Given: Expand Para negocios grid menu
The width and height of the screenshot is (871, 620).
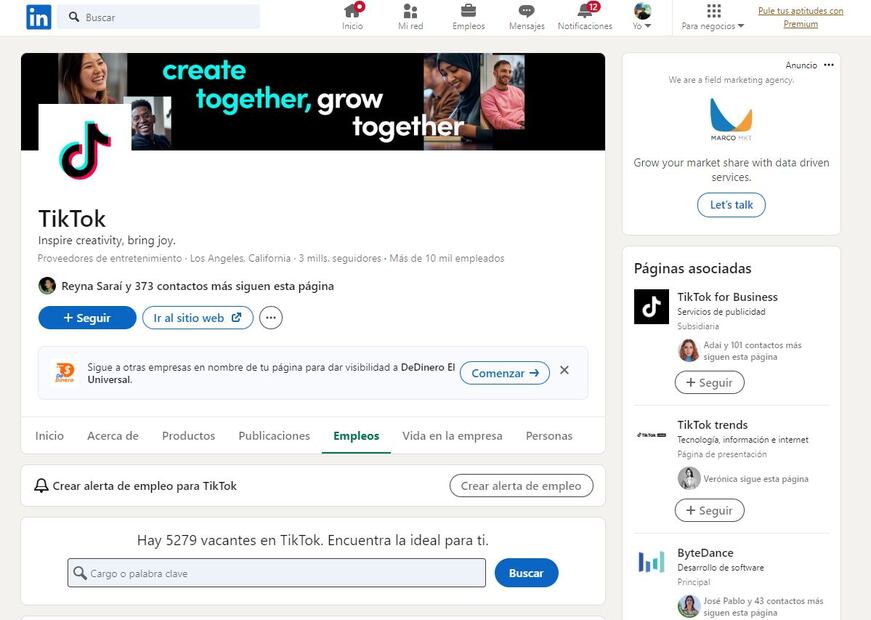Looking at the screenshot, I should click(x=713, y=17).
